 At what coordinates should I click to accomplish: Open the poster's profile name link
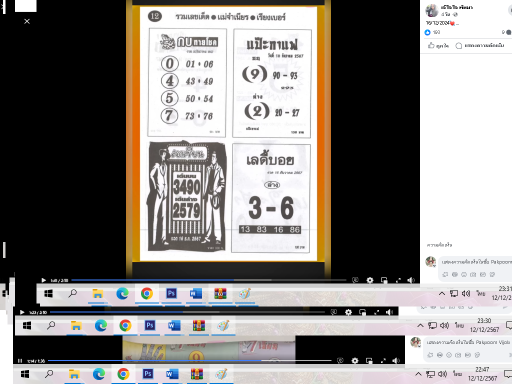[x=457, y=7]
